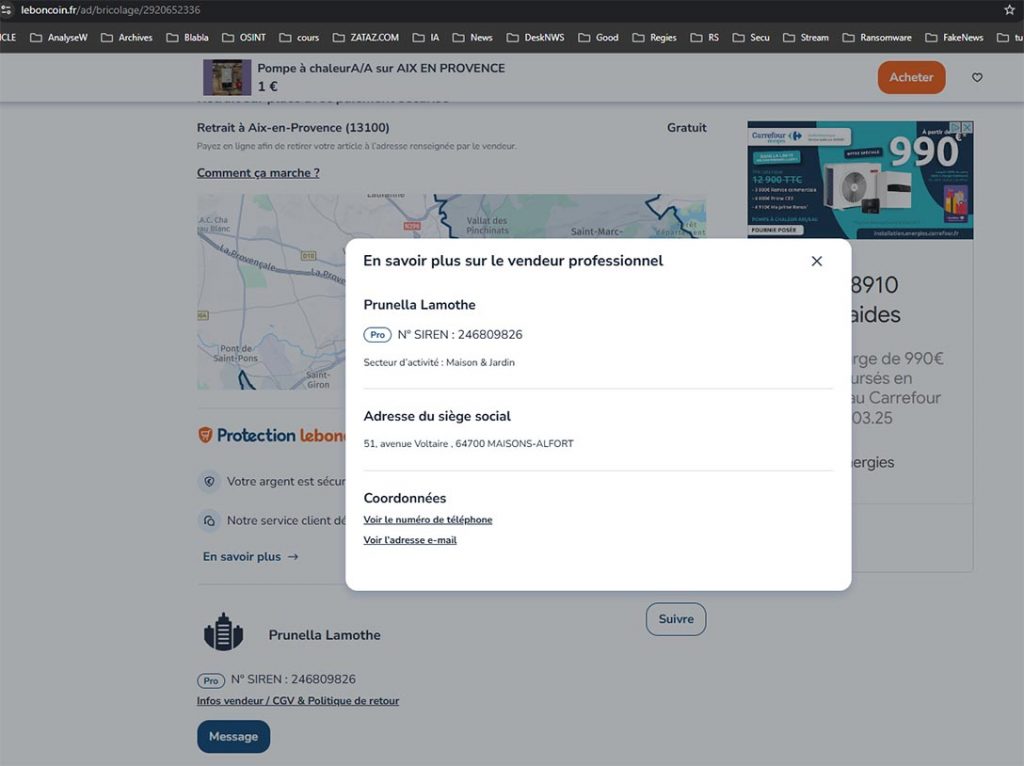The width and height of the screenshot is (1024, 766).
Task: Click the Prunella Lamothe name below the dialog
Action: [x=325, y=635]
